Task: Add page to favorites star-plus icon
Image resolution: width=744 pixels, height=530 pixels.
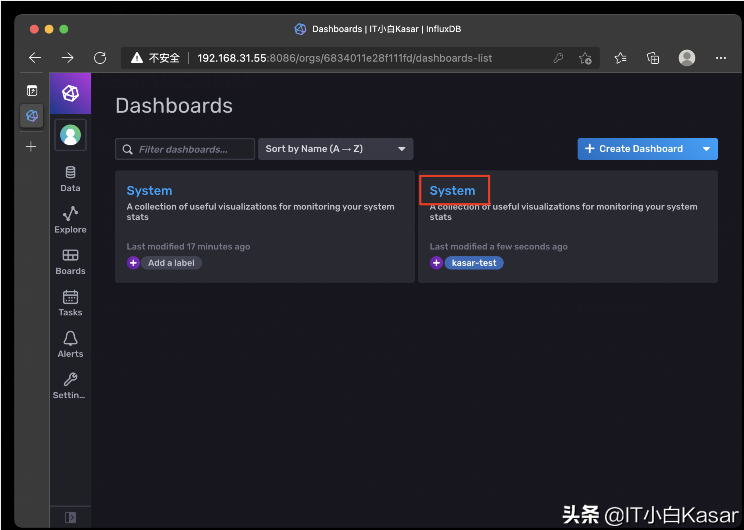Action: [x=585, y=58]
